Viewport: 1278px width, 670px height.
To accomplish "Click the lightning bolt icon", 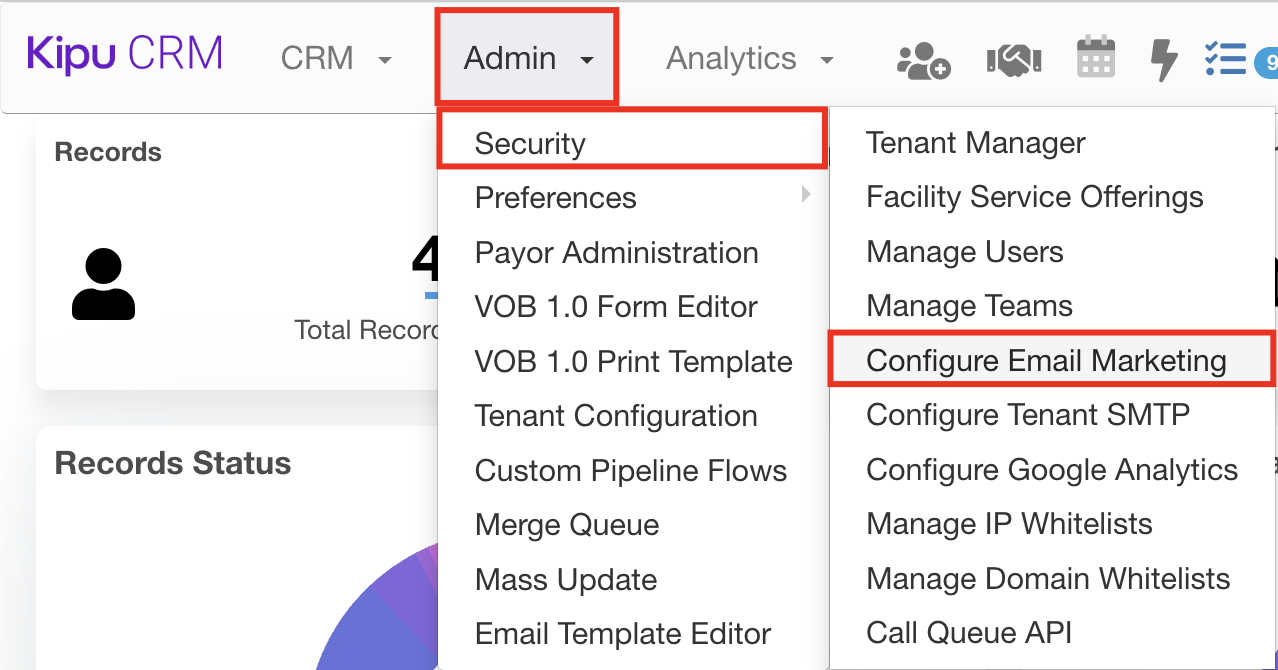I will tap(1163, 58).
